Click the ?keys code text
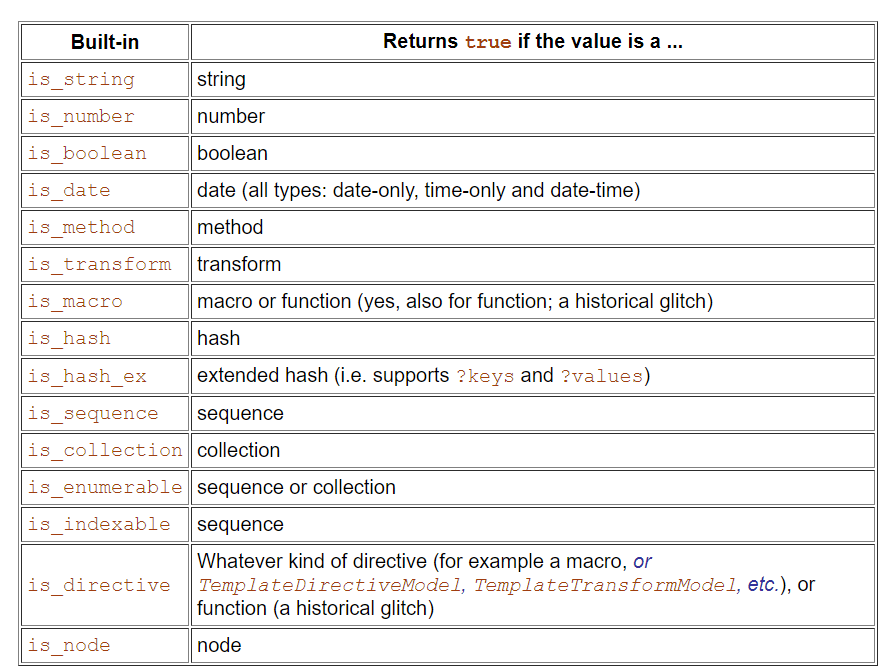 tap(485, 376)
